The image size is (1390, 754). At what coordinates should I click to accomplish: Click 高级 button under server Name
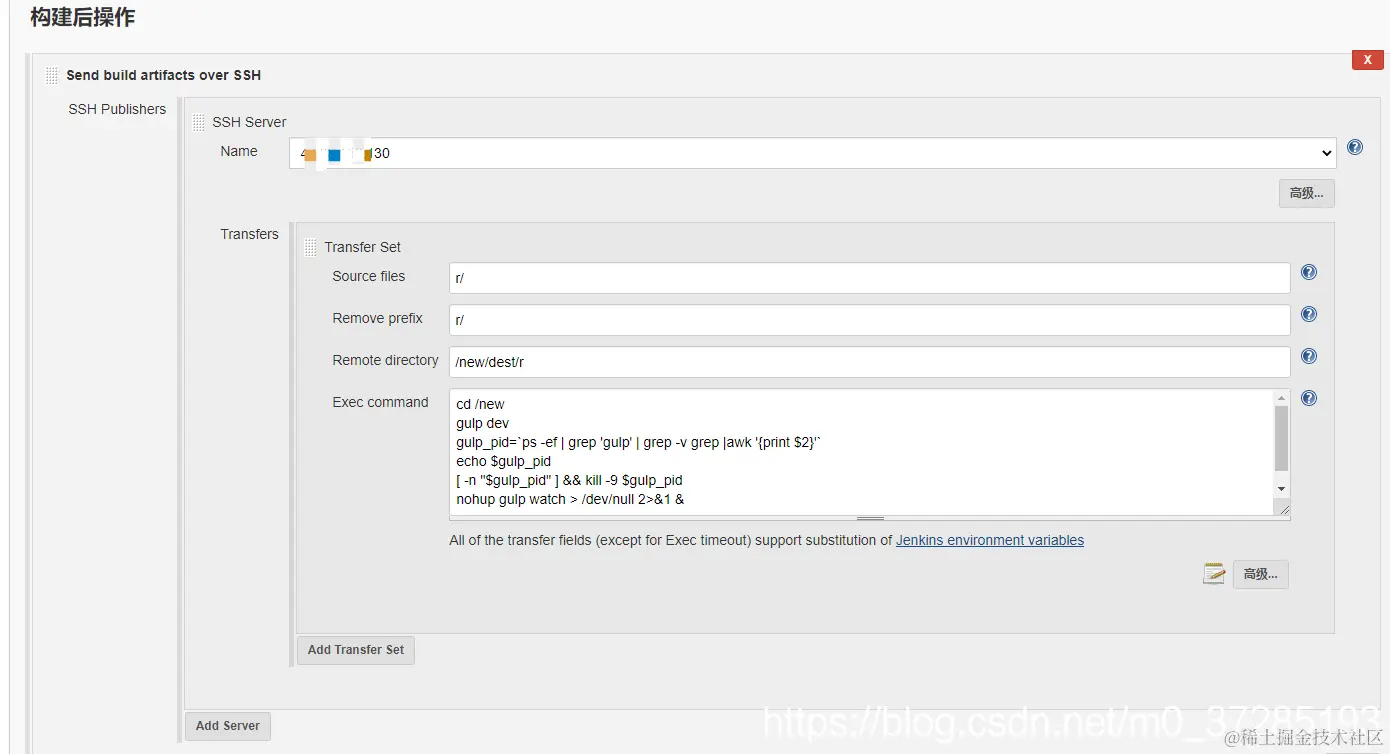tap(1306, 193)
